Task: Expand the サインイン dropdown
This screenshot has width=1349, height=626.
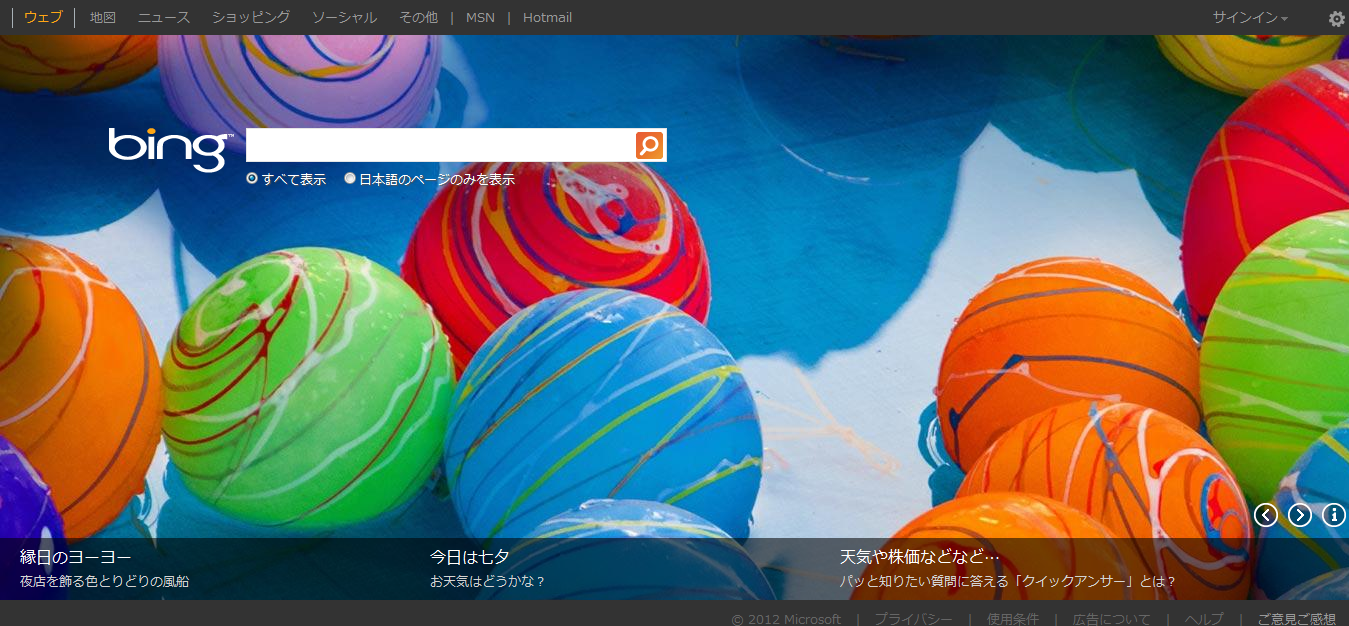Action: pos(1250,18)
